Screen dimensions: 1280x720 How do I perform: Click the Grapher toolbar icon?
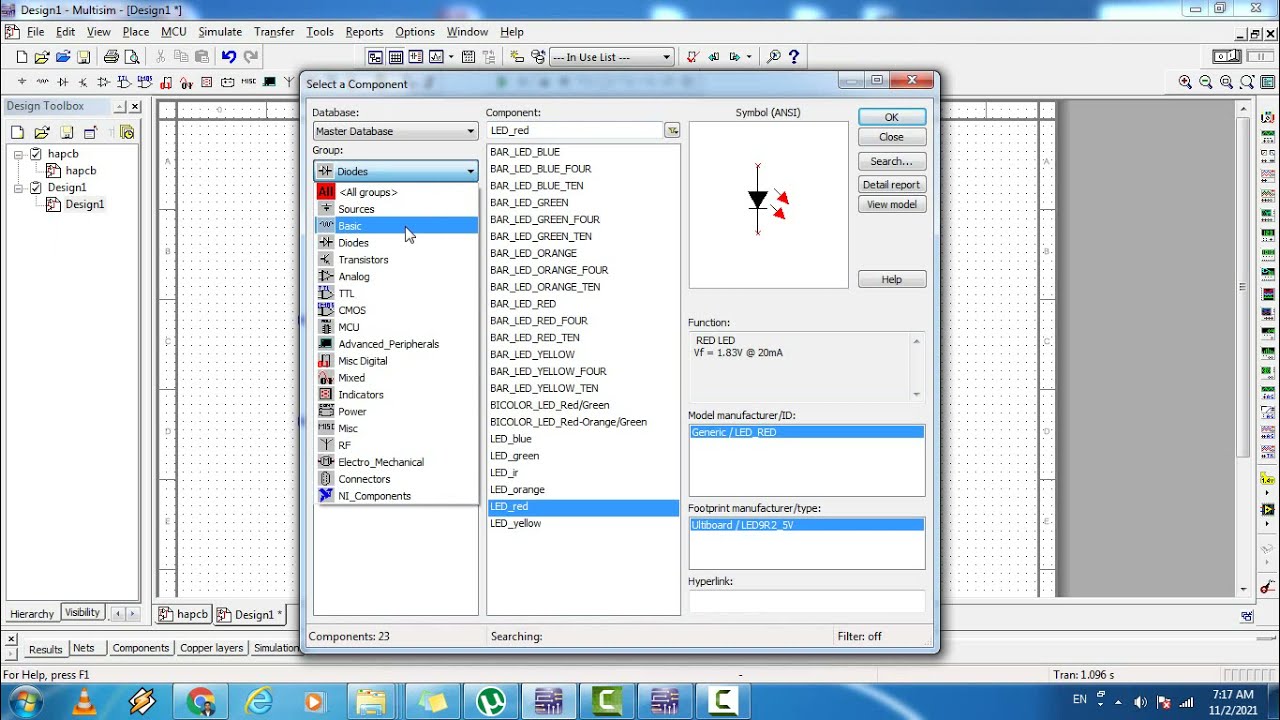[x=437, y=57]
